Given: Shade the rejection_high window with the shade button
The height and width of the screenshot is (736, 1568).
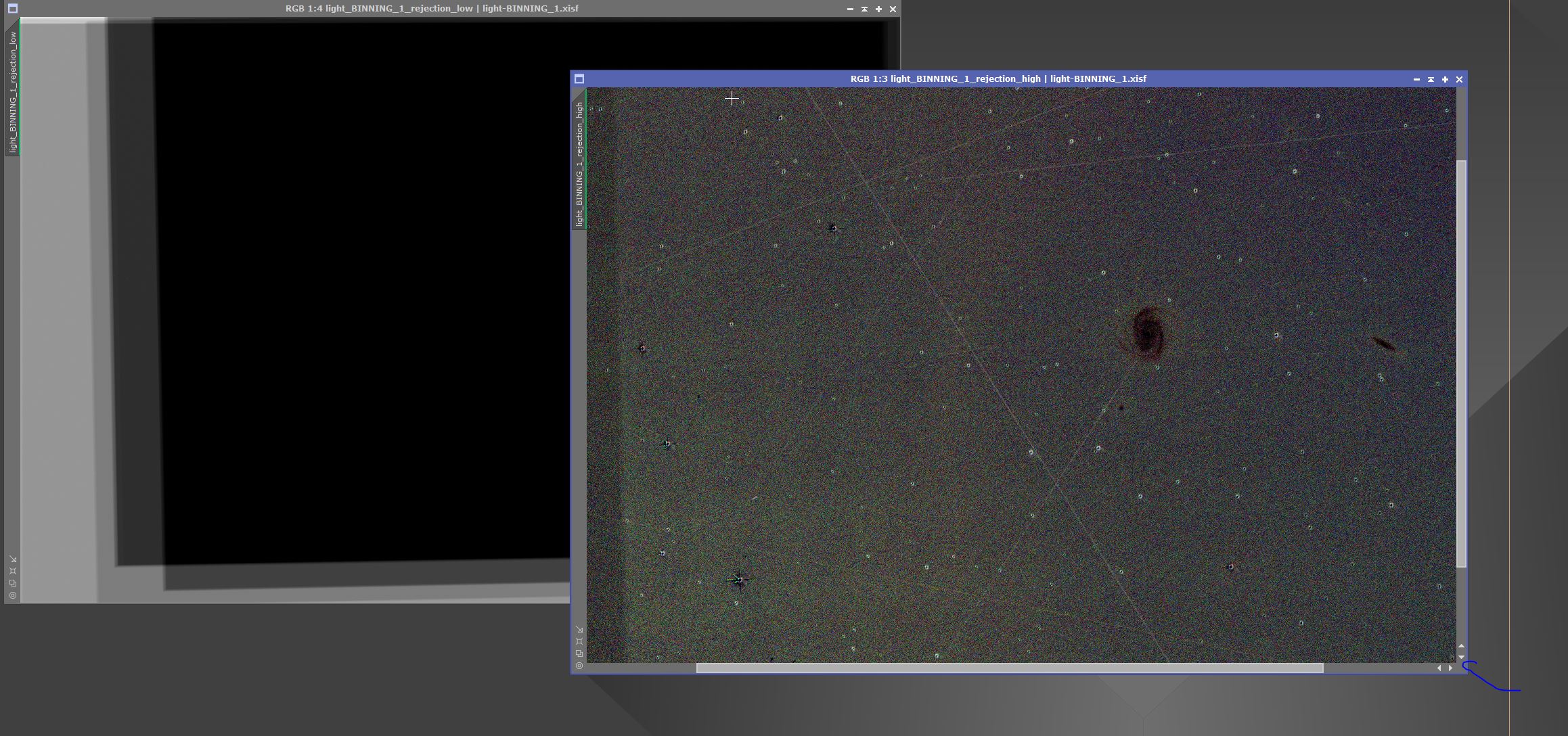Looking at the screenshot, I should pyautogui.click(x=1431, y=79).
